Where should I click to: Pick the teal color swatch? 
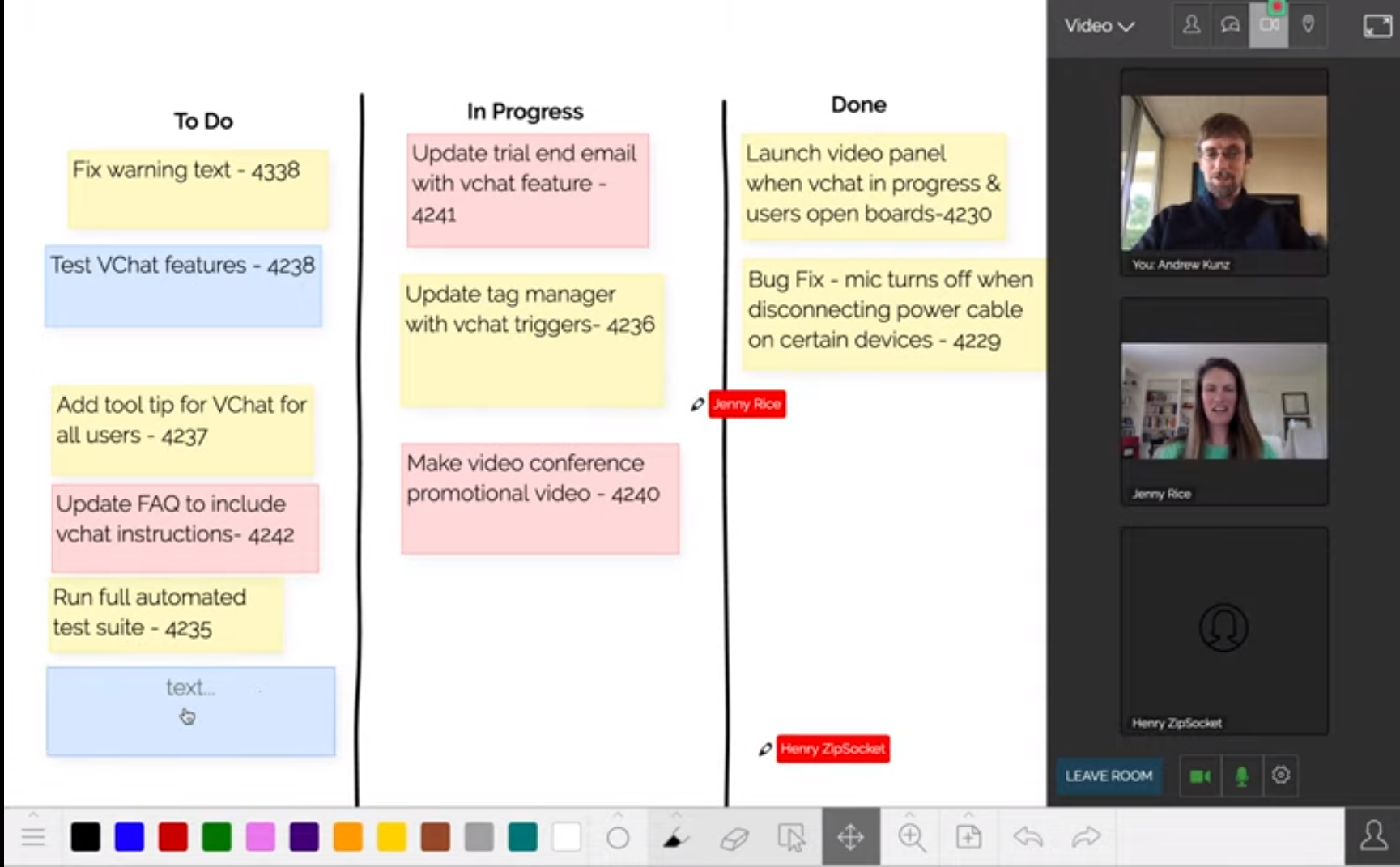522,837
